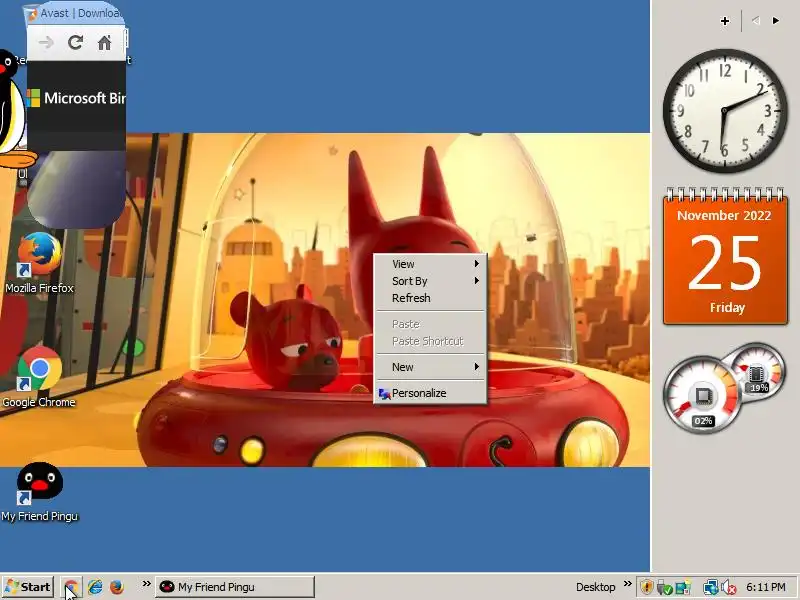
Task: Open the Sort By submenu
Action: pyautogui.click(x=431, y=281)
